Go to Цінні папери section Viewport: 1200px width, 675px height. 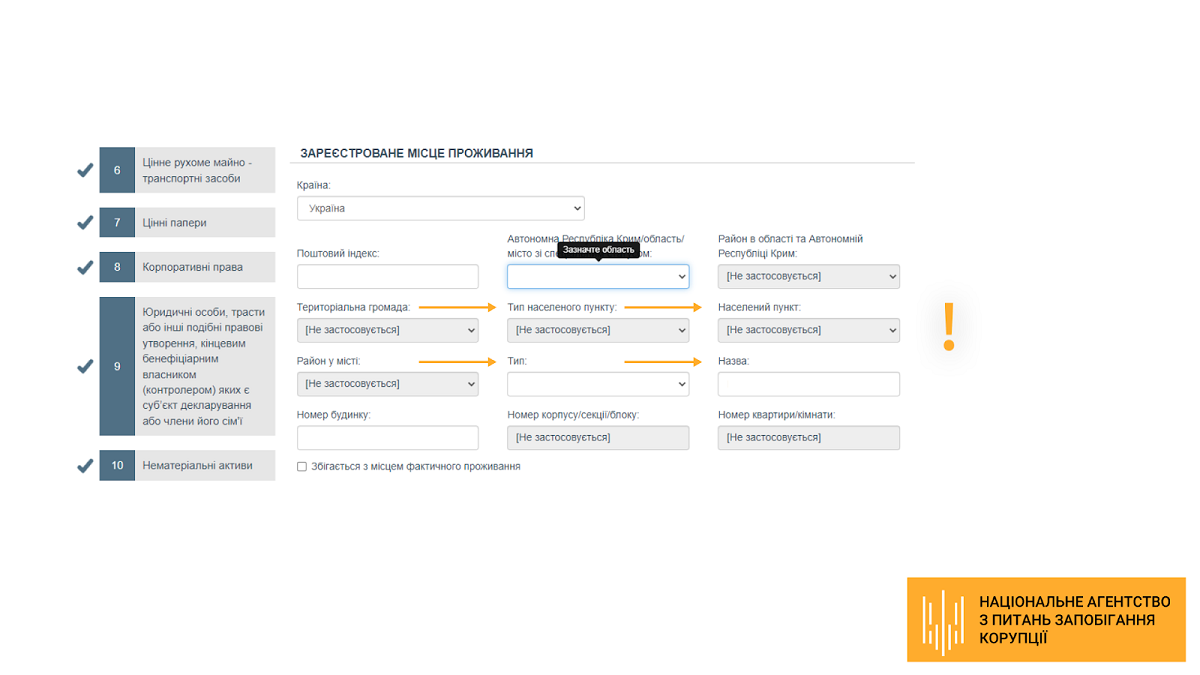pyautogui.click(x=204, y=222)
